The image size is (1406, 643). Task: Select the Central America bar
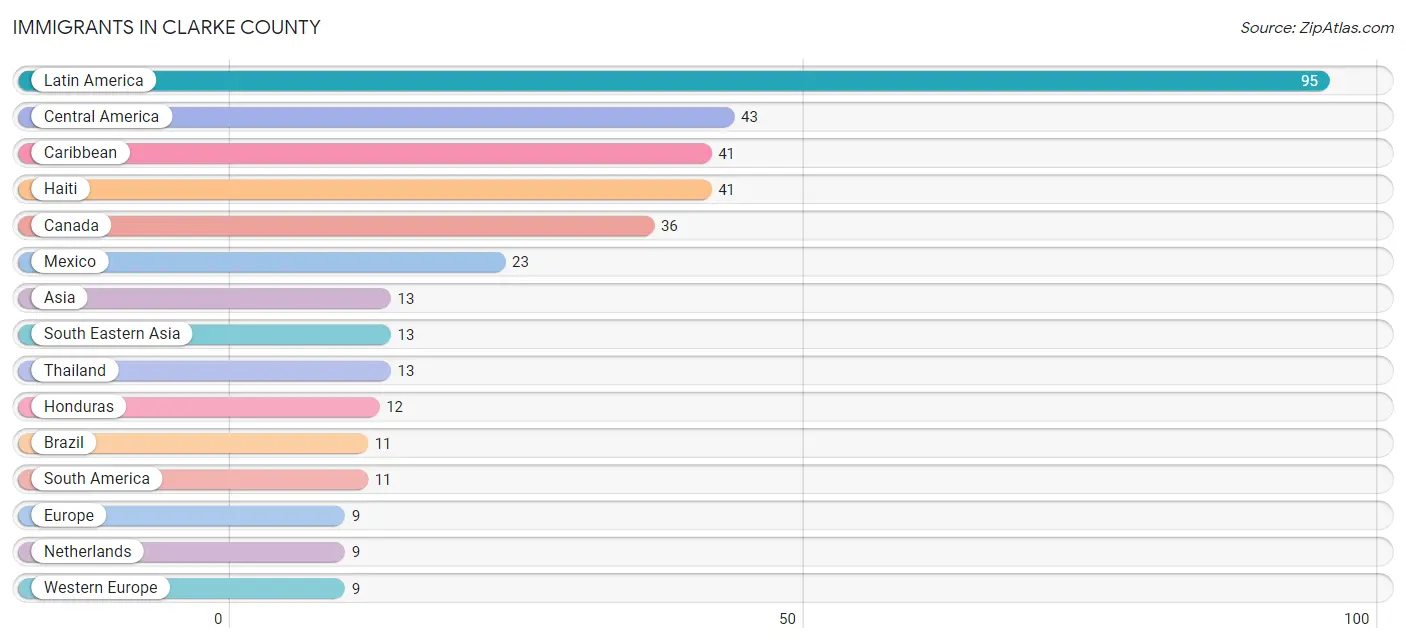(376, 117)
